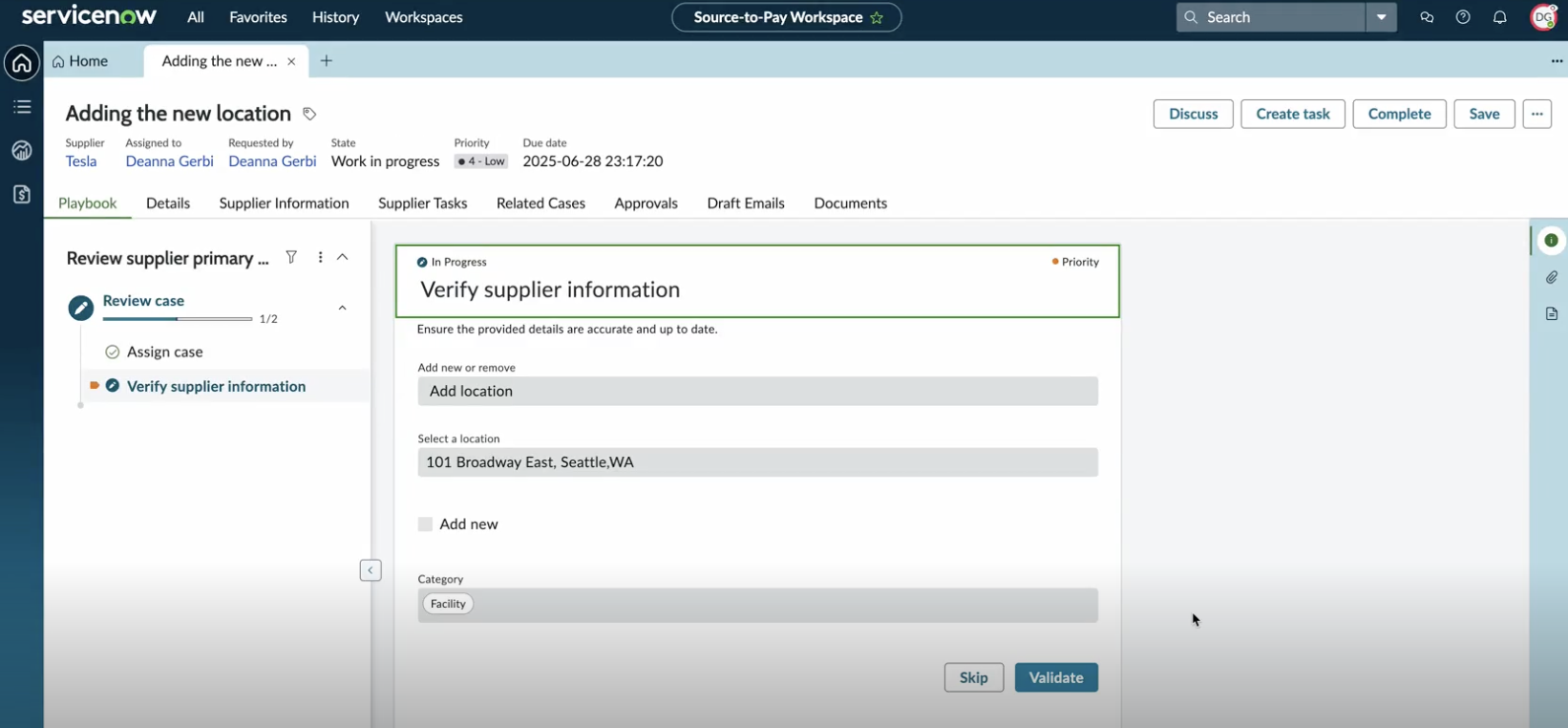
Task: Select Assign case in playbook
Action: (x=164, y=352)
